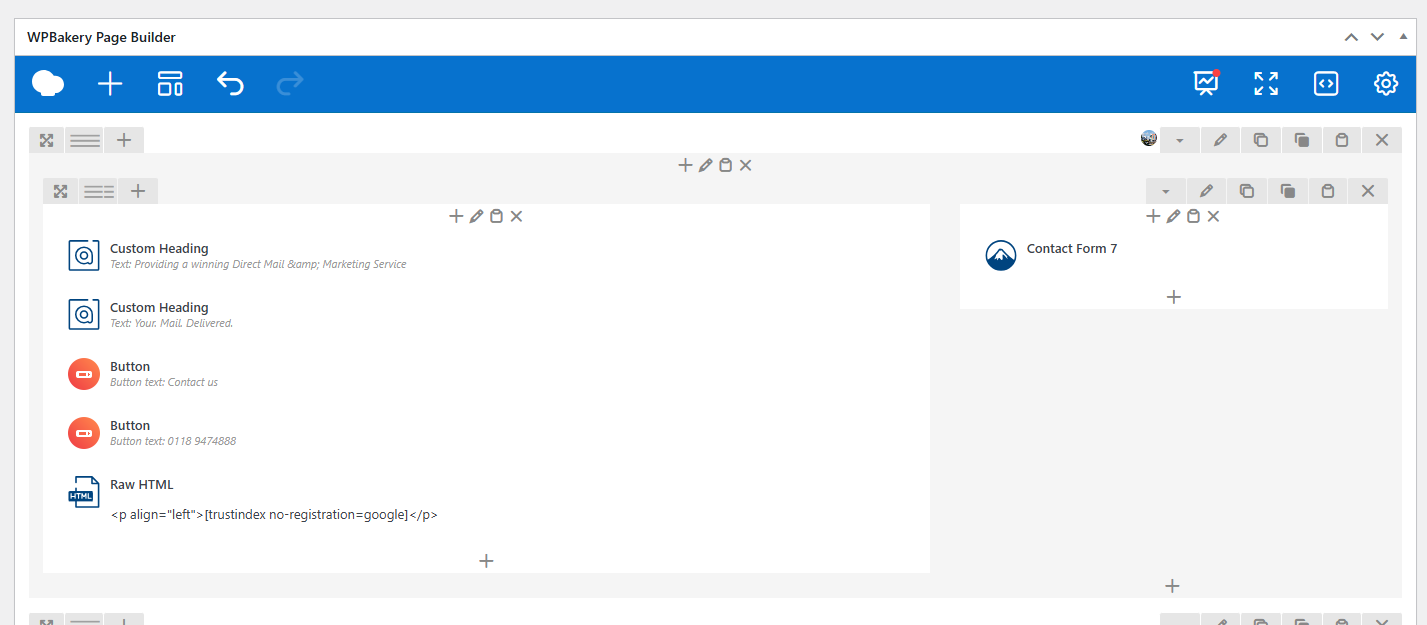Move WPBakery panel down with chevron
Image resolution: width=1427 pixels, height=625 pixels.
point(1377,37)
